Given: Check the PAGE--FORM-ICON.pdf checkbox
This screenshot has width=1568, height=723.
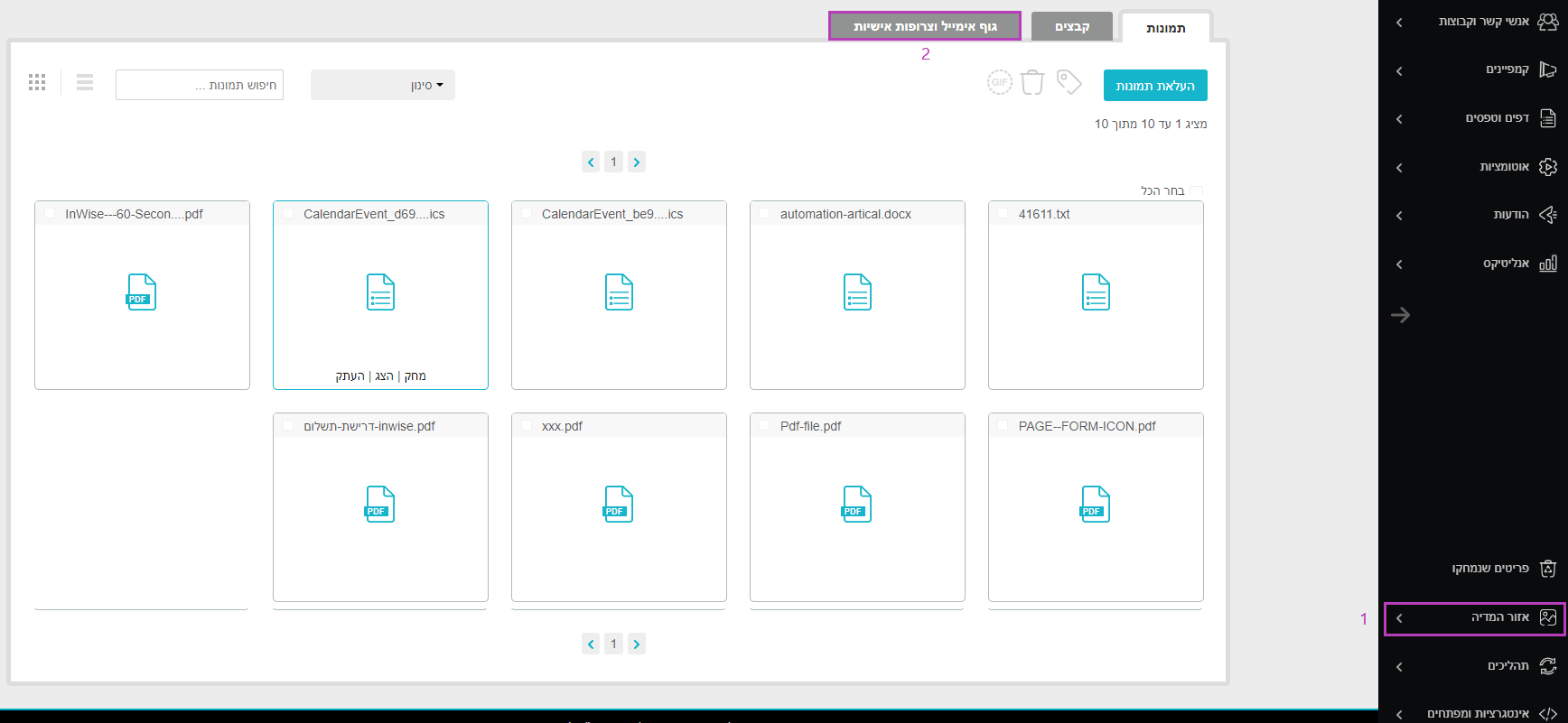Looking at the screenshot, I should 1003,426.
